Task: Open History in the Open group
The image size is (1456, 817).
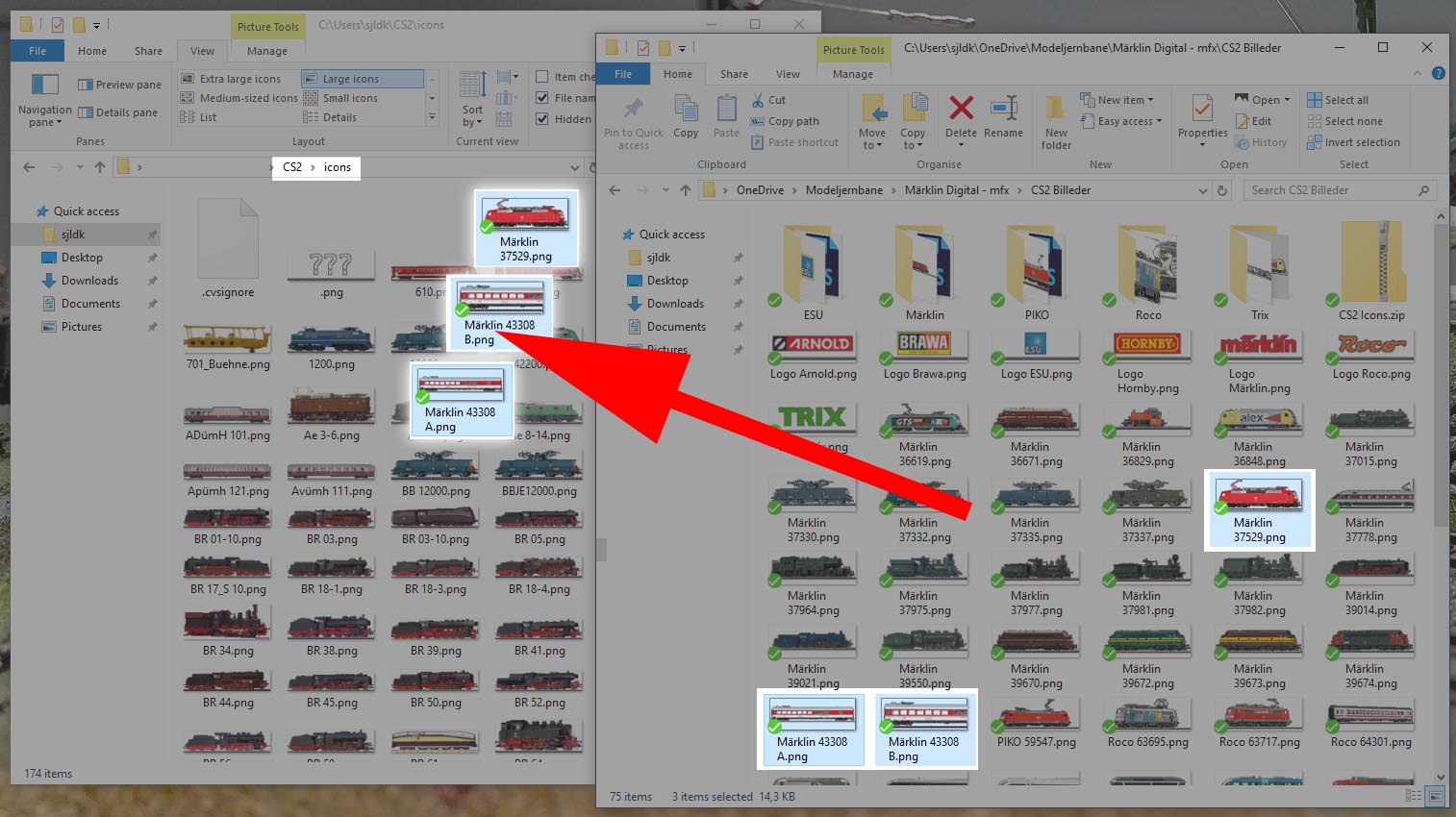Action: 1260,142
